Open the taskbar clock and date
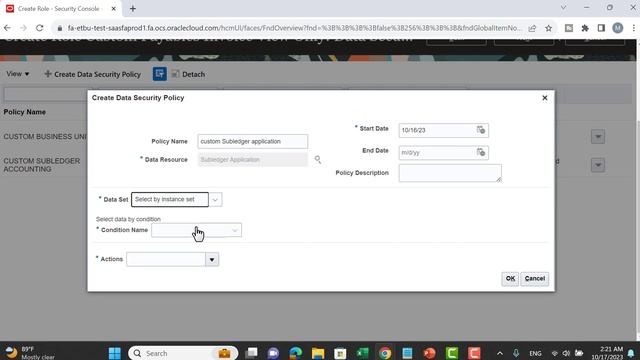 607,353
